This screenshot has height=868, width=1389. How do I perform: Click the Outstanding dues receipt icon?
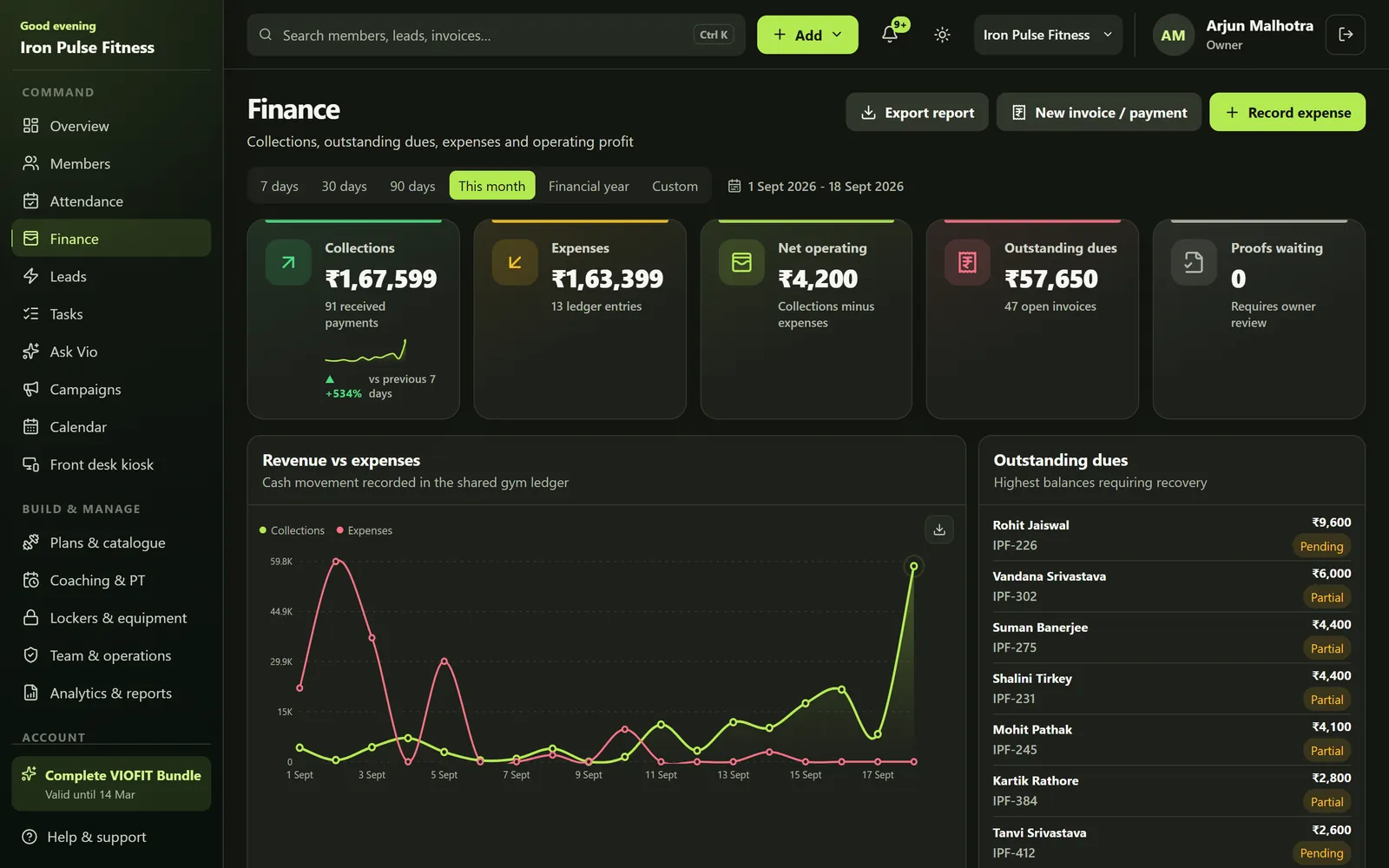(967, 262)
